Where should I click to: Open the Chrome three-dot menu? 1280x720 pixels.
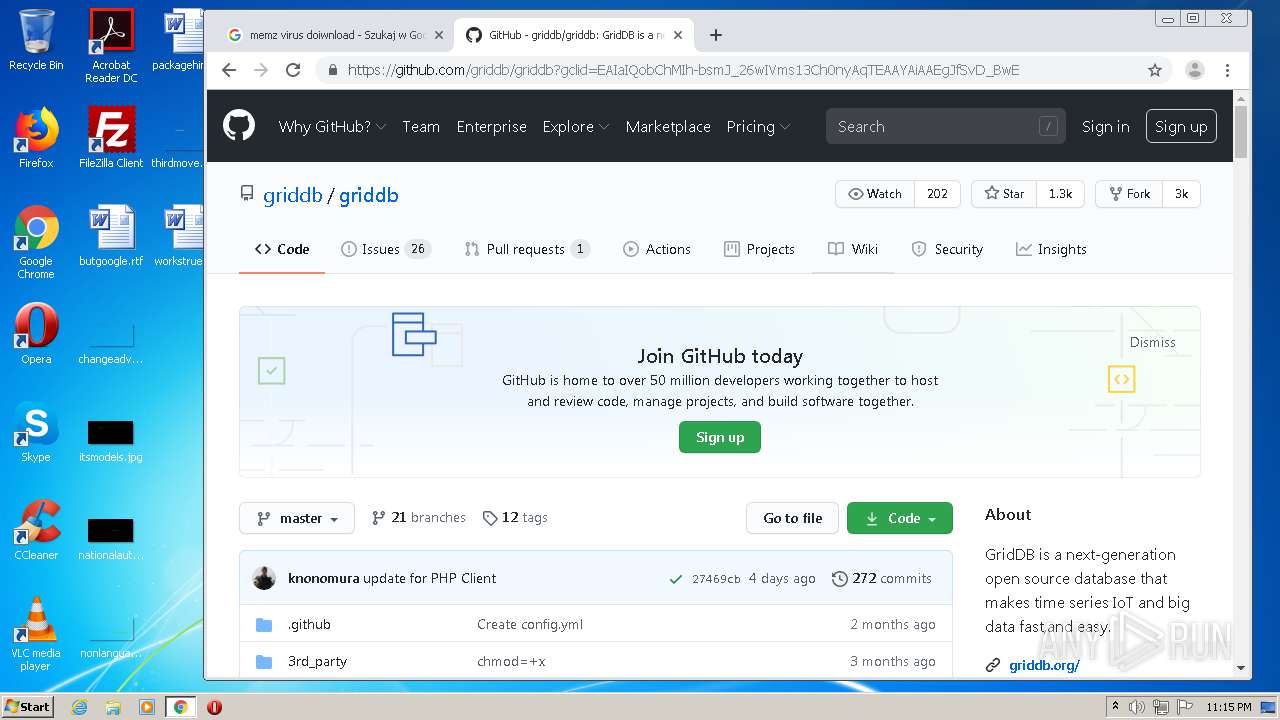coord(1227,70)
